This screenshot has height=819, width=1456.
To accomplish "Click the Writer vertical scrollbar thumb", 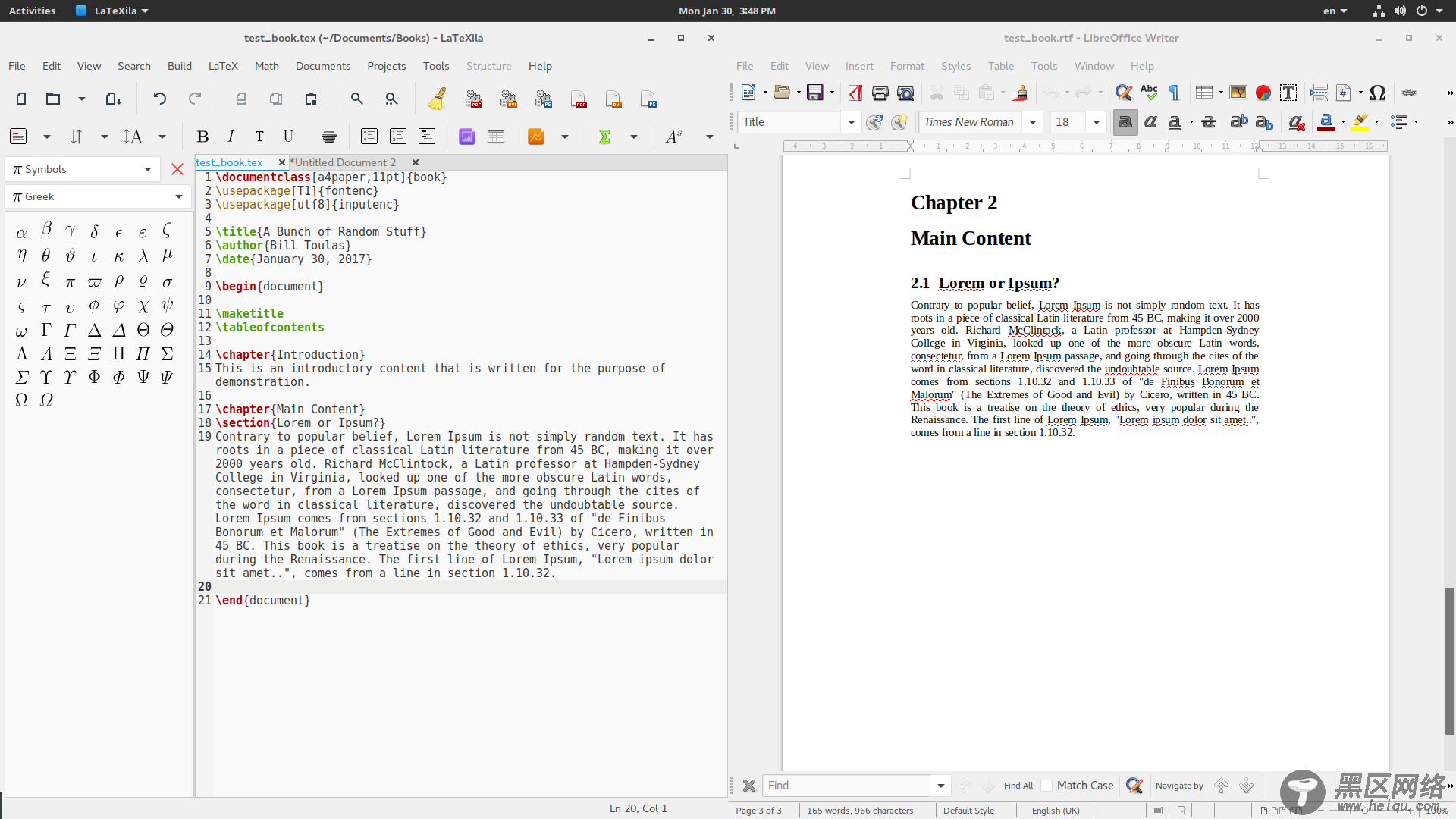I will coord(1449,661).
